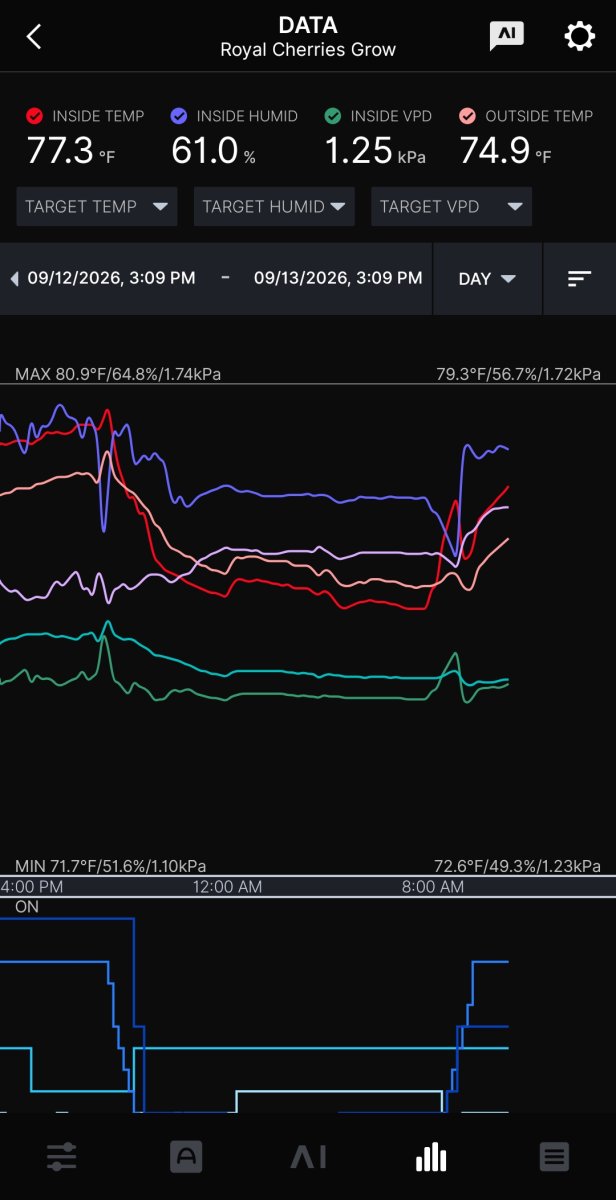Expand the Target Humid dropdown
The width and height of the screenshot is (616, 1200).
[274, 206]
